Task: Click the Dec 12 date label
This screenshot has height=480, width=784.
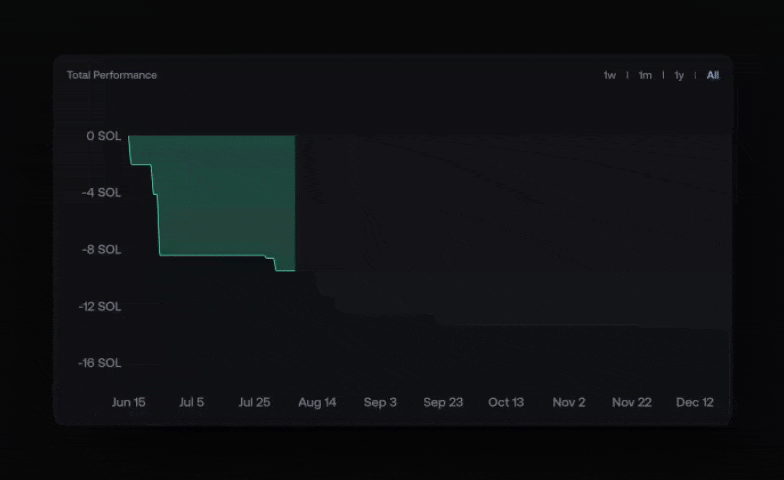Action: coord(695,403)
